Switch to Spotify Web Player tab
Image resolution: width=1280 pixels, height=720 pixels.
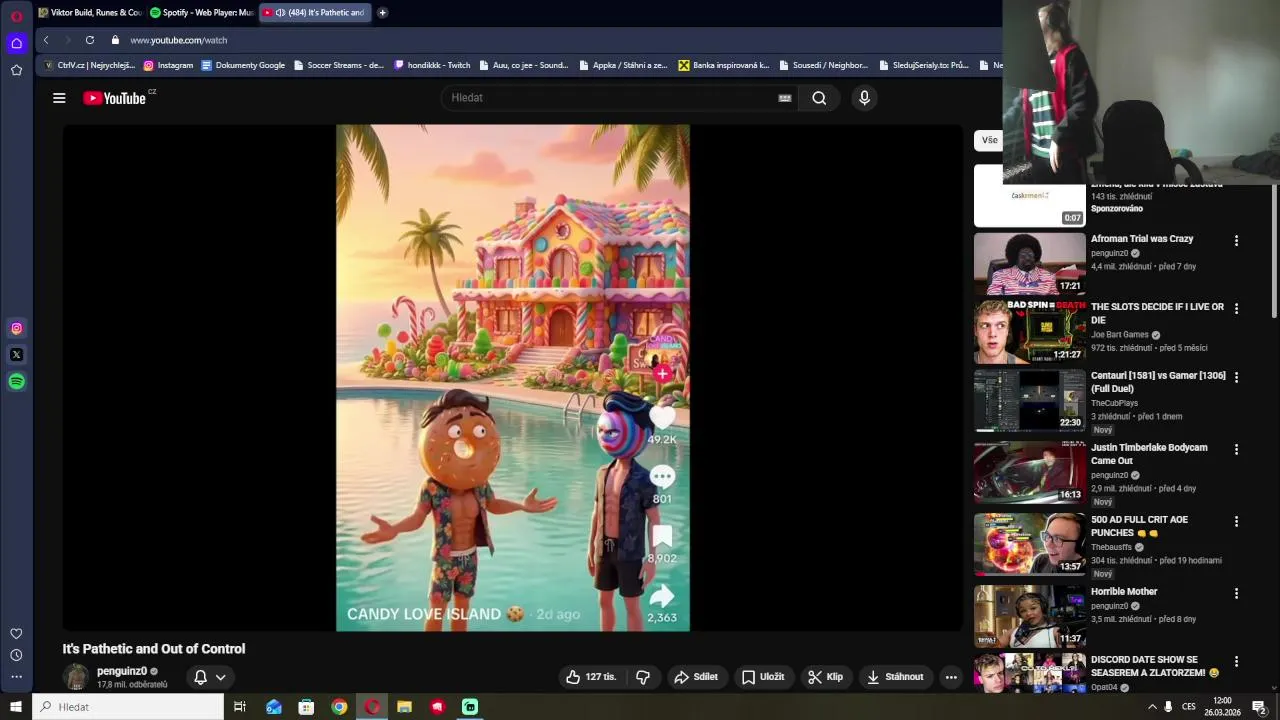(202, 13)
